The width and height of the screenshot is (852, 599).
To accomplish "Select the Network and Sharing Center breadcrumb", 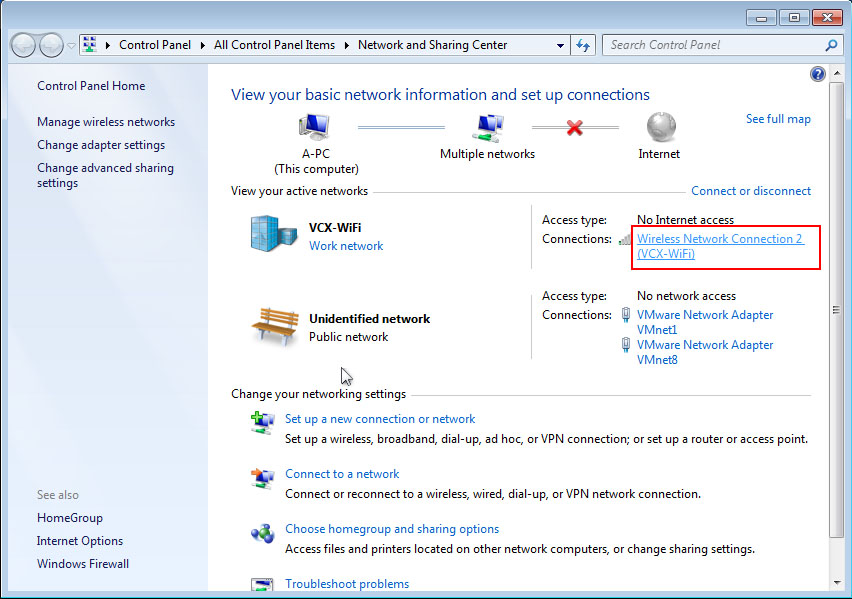I will coord(433,45).
